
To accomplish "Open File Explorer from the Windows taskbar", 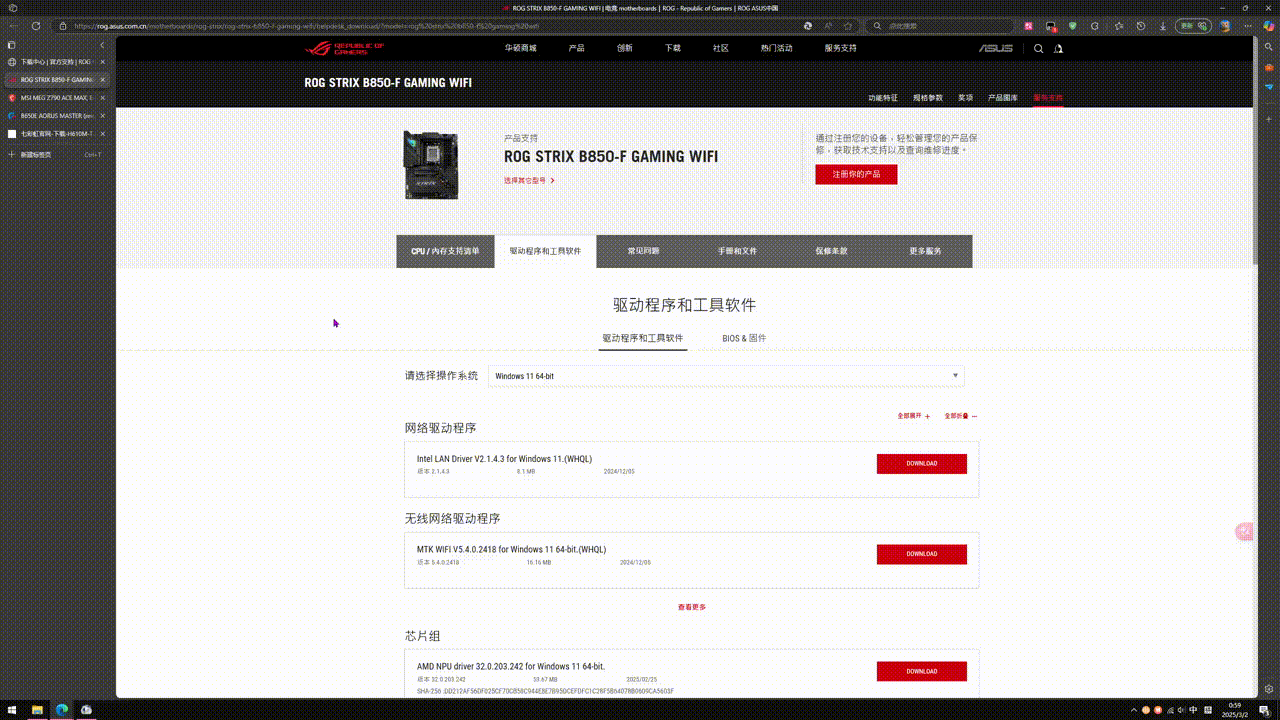I will click(37, 710).
